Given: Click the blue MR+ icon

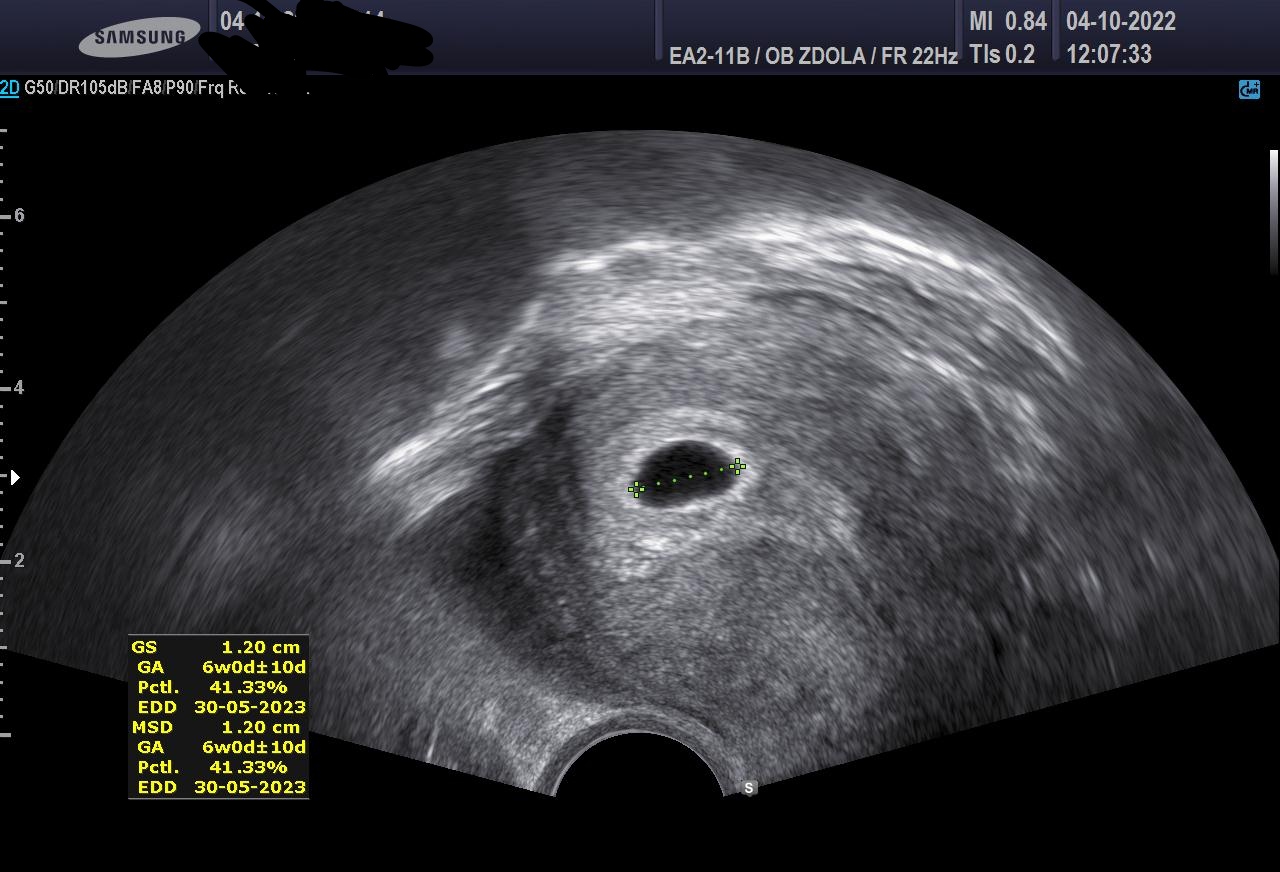Looking at the screenshot, I should pyautogui.click(x=1249, y=90).
